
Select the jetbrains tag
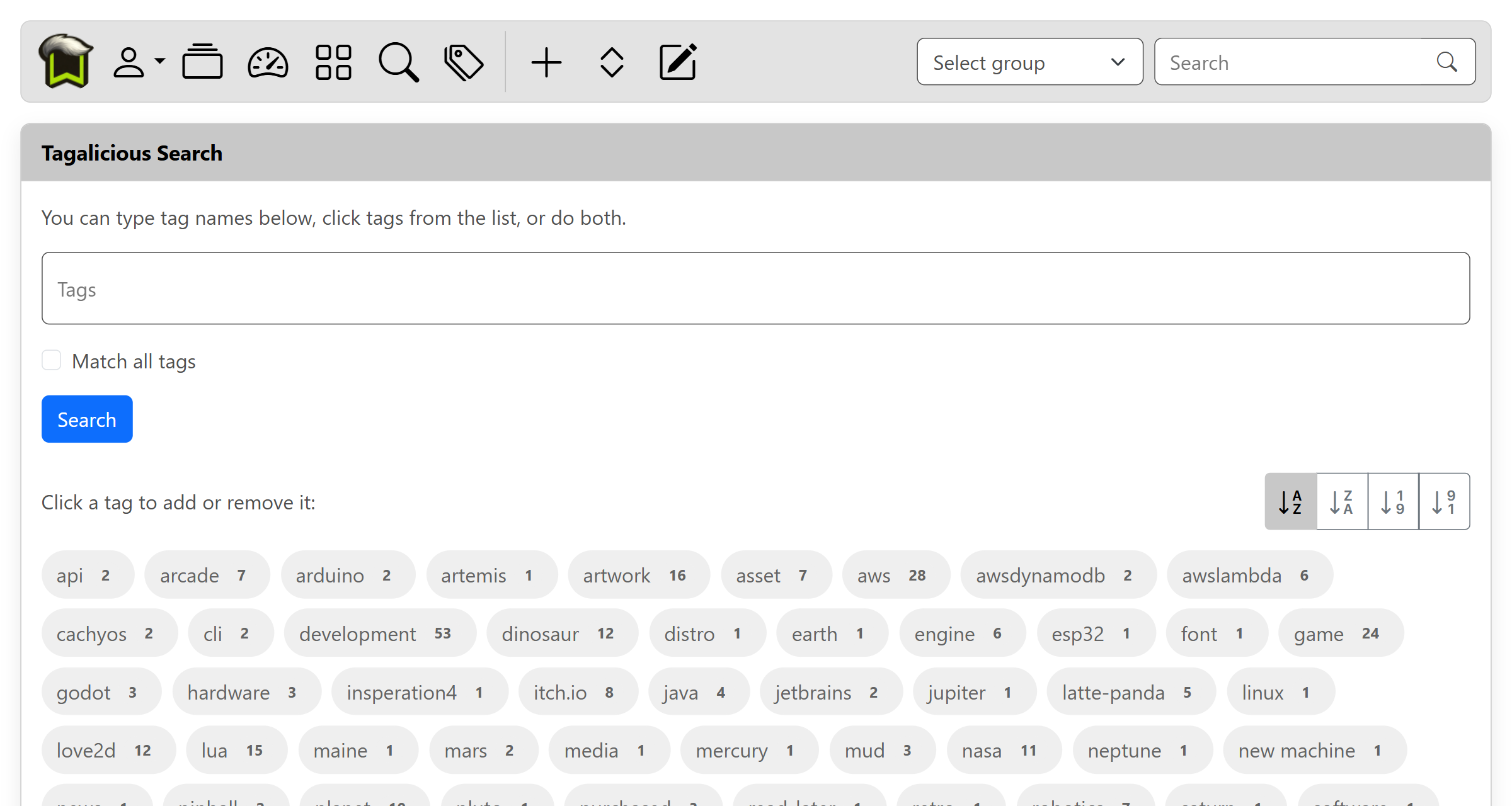tap(831, 692)
